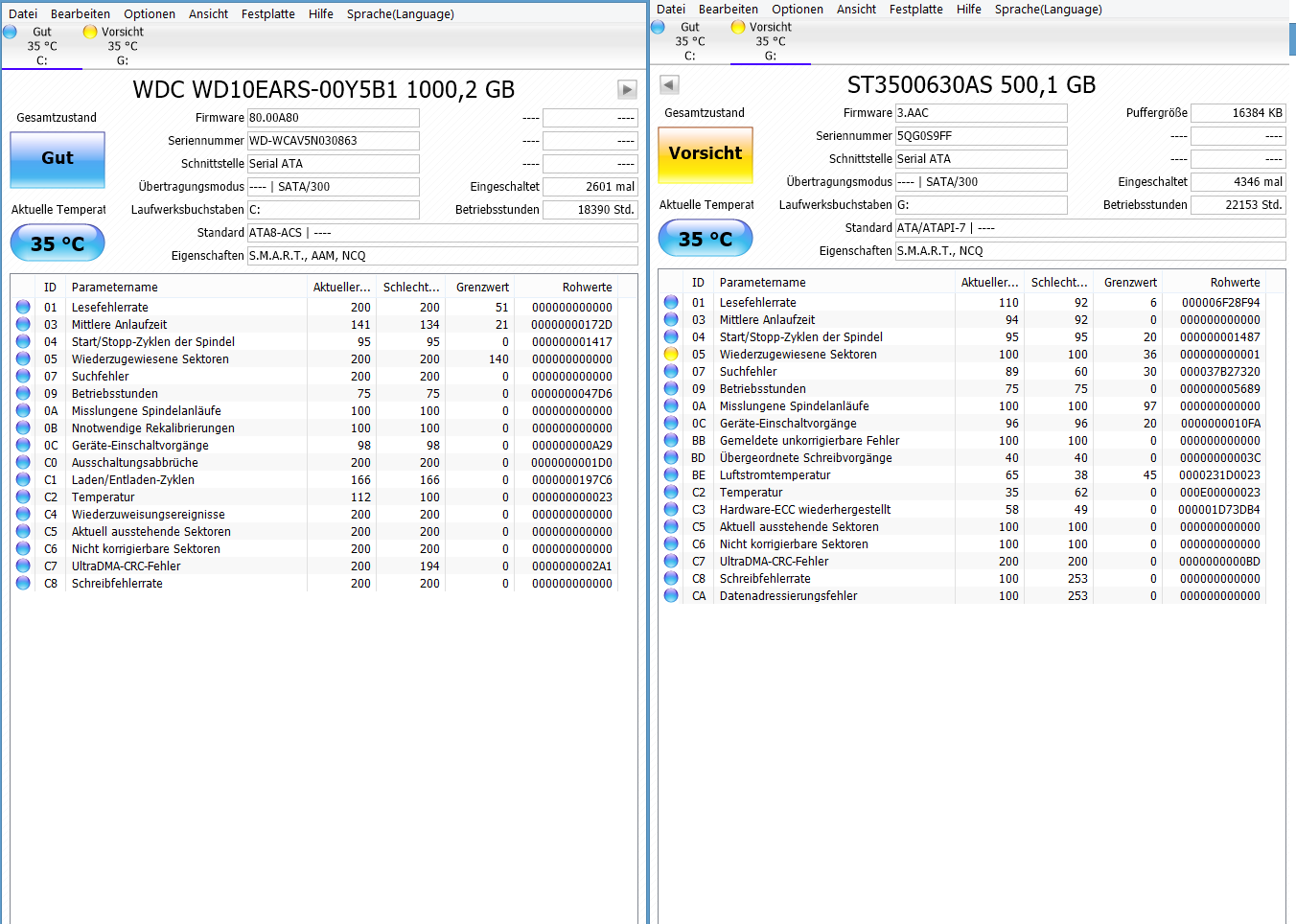The image size is (1296, 924).
Task: Click status orb for Temperatur in left window
Action: [x=23, y=497]
